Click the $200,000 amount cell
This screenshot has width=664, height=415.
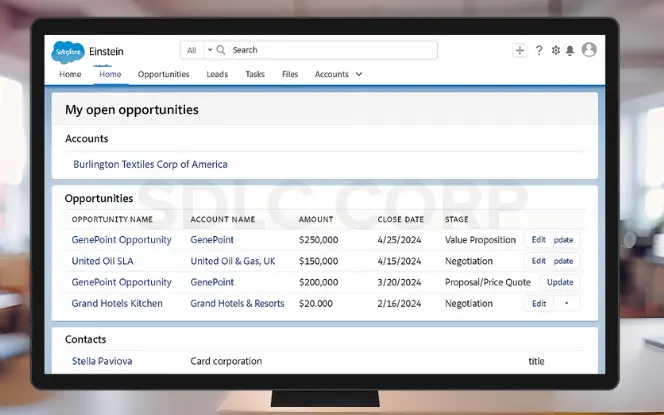[x=318, y=282]
